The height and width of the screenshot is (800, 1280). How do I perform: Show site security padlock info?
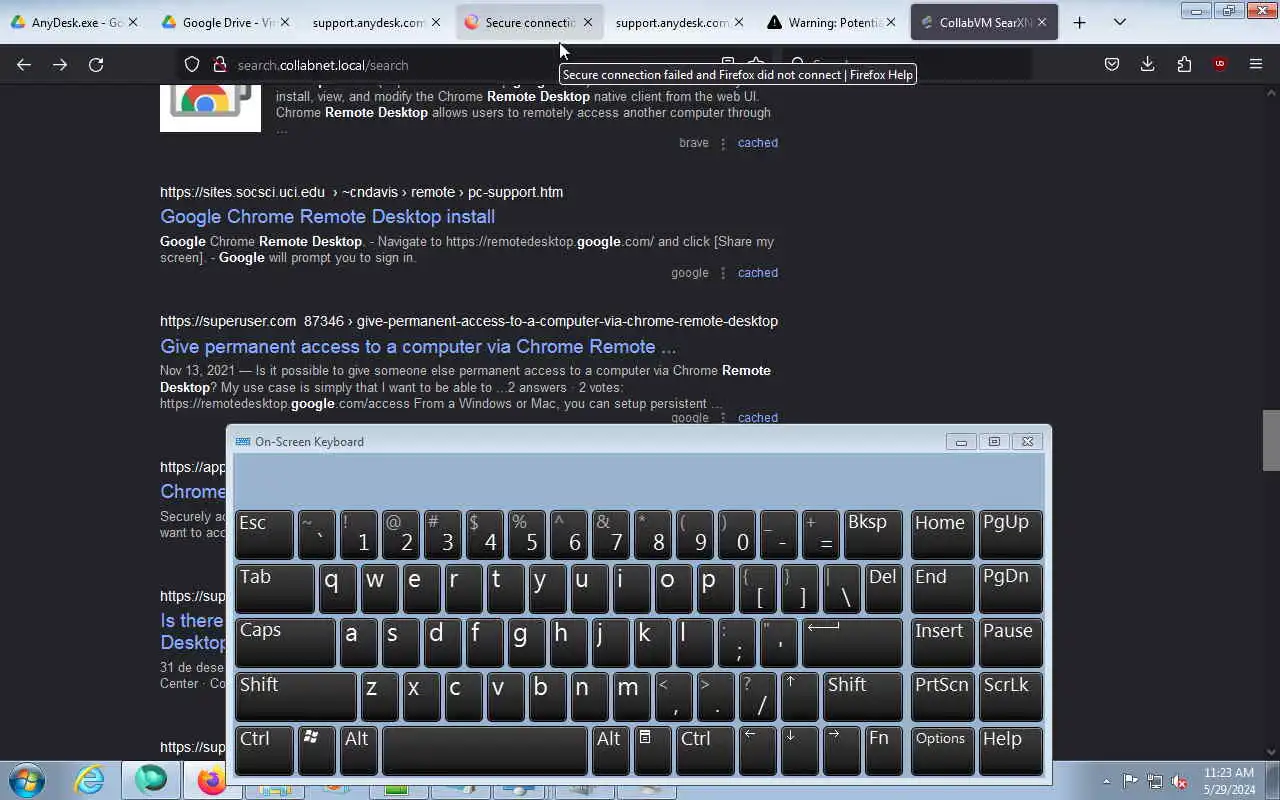219,64
